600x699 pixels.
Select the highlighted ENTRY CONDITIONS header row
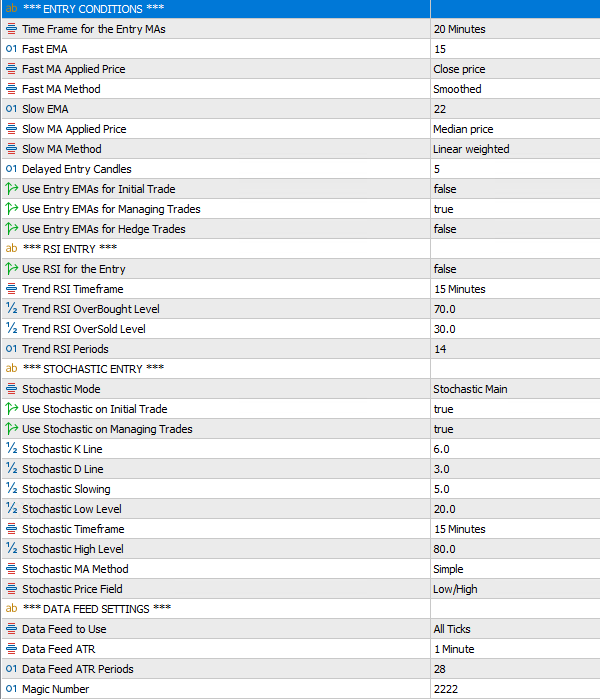click(x=301, y=9)
